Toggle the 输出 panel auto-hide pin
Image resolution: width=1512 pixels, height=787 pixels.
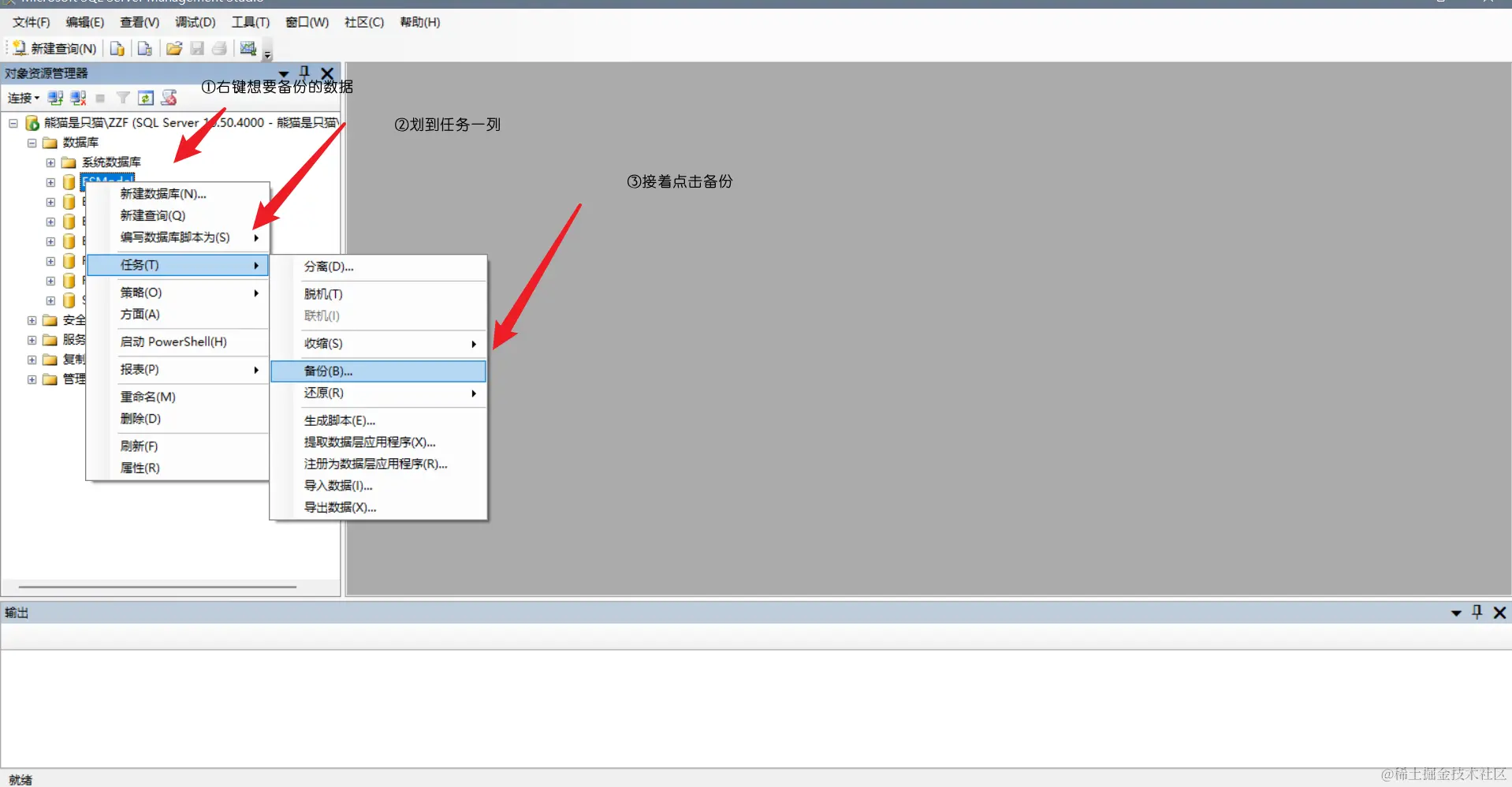(1477, 612)
